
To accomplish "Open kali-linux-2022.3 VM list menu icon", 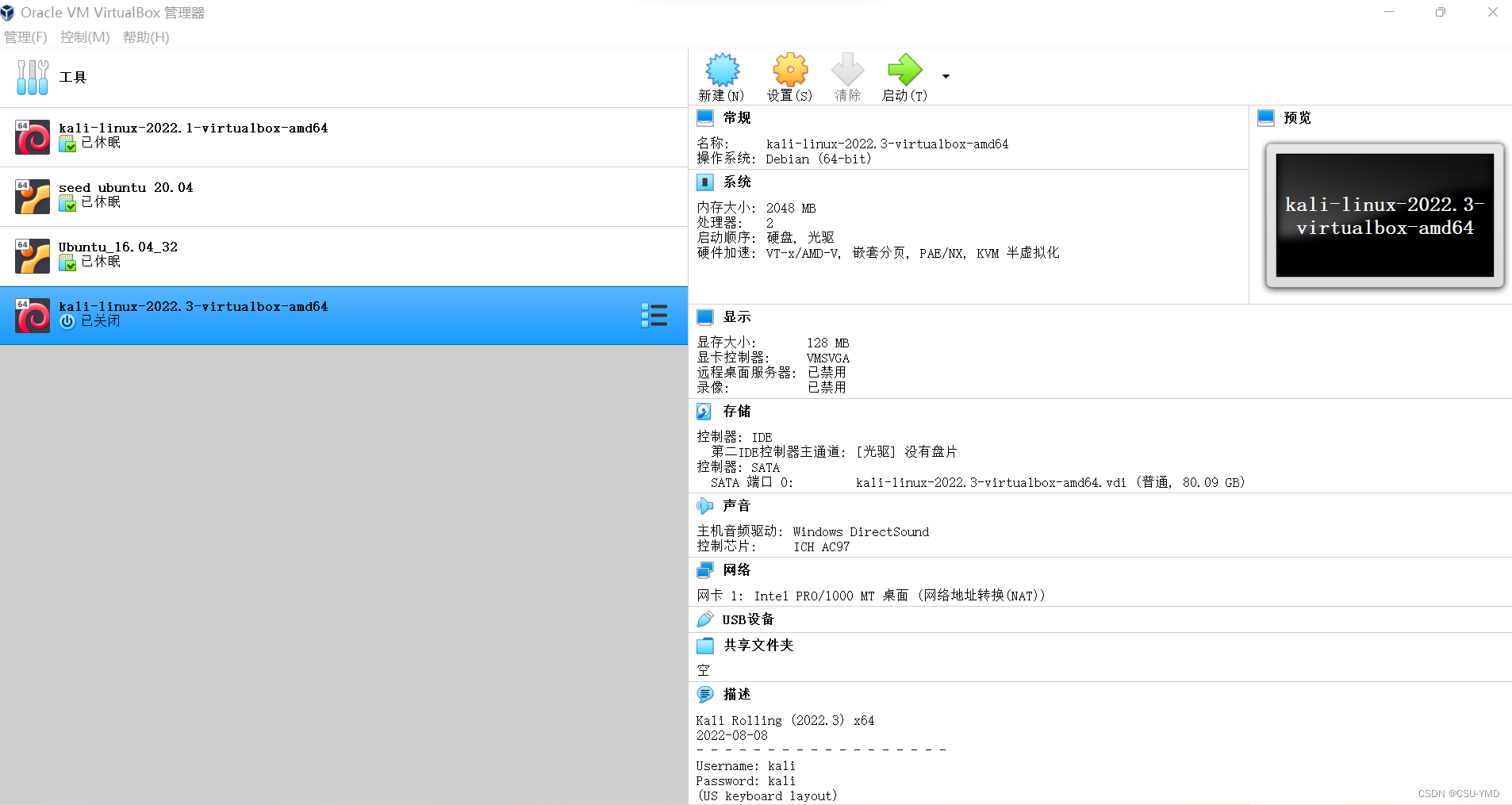I will tap(654, 315).
